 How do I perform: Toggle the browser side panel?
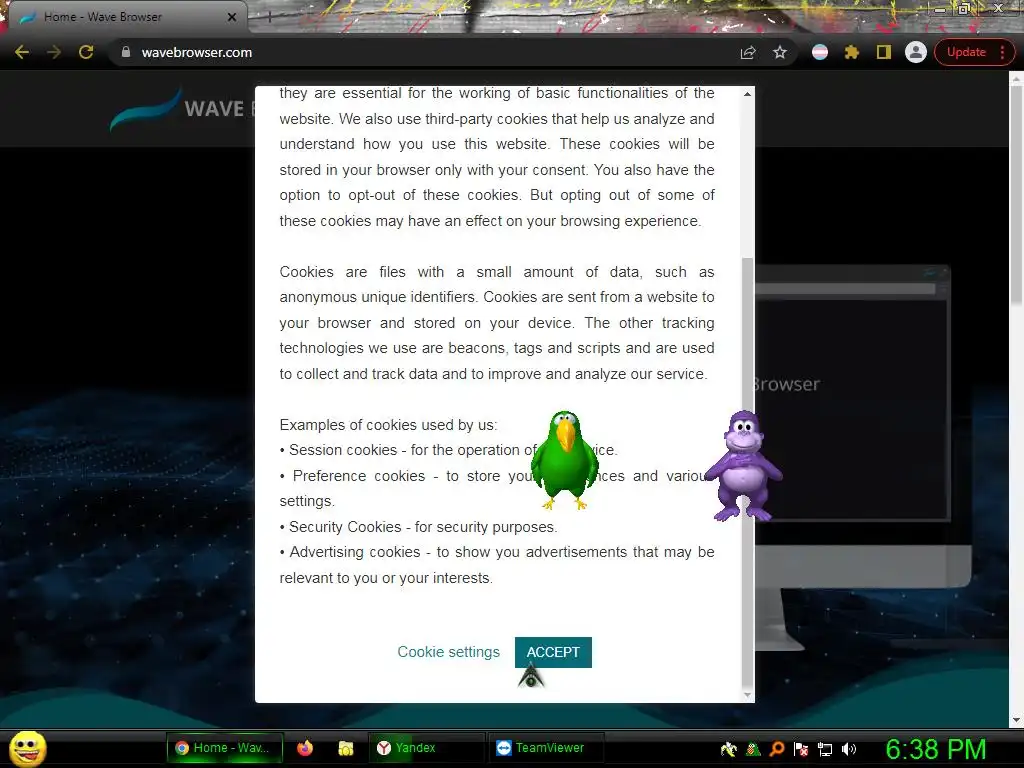coord(884,52)
